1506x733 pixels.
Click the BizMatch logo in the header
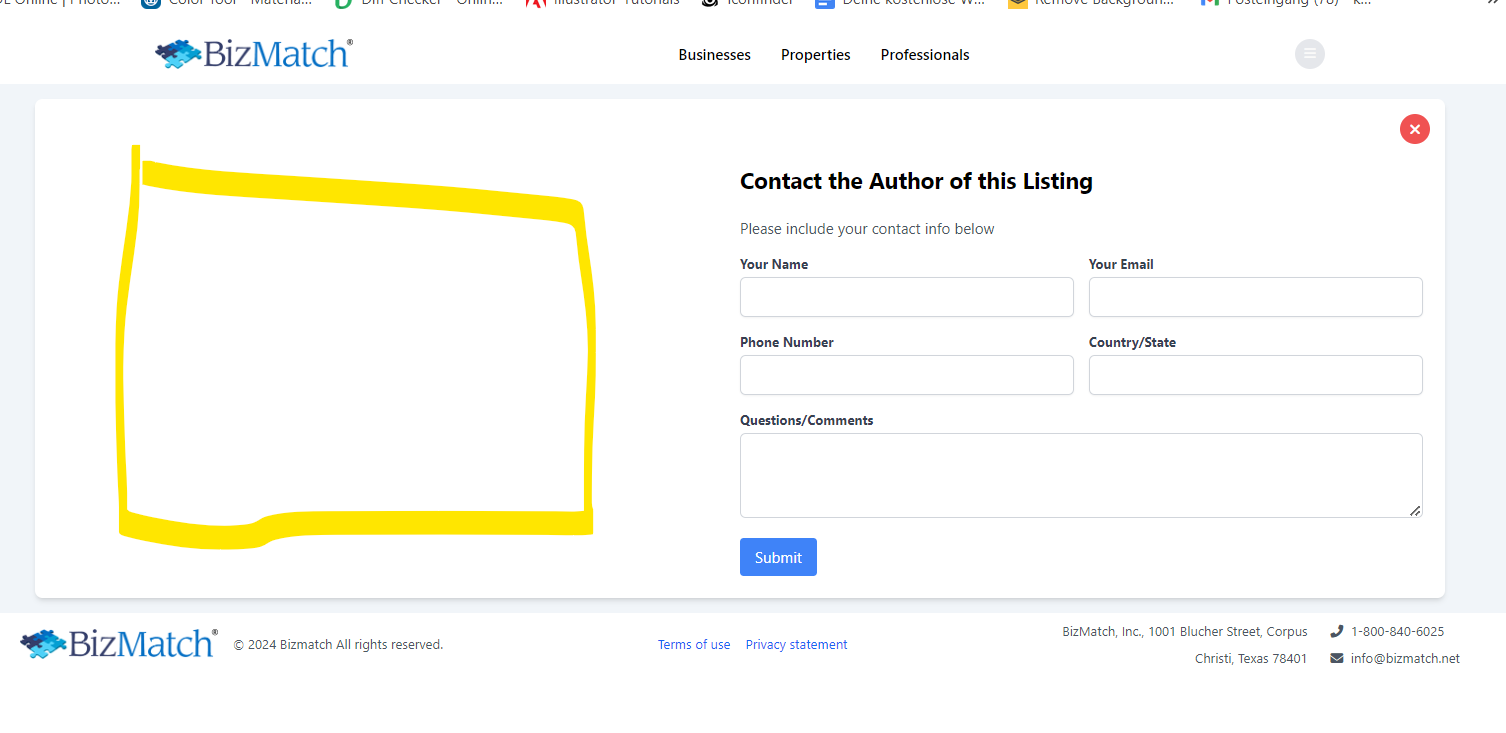click(x=254, y=54)
